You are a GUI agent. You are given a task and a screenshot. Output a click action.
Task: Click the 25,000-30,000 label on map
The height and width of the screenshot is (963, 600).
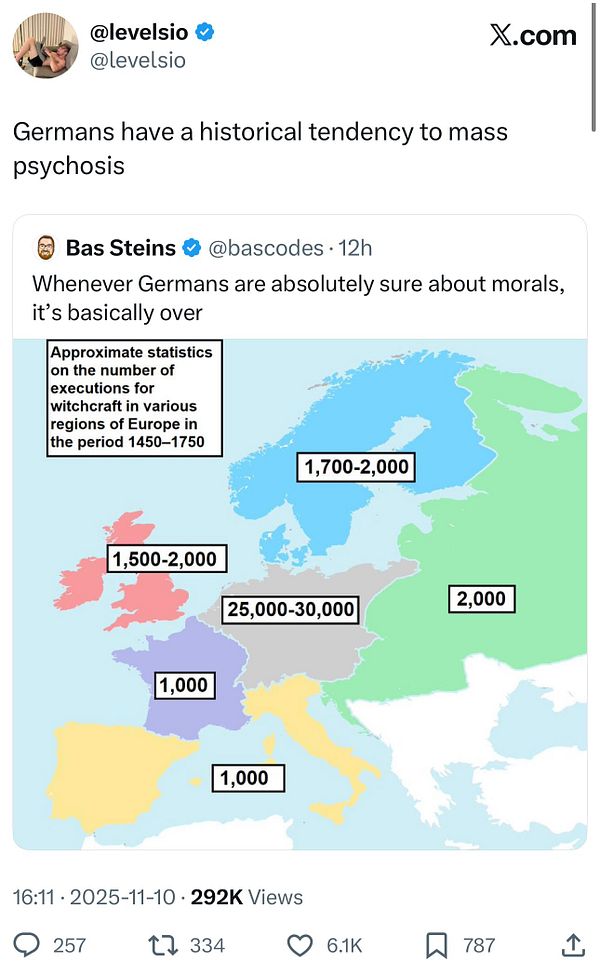[x=290, y=609]
